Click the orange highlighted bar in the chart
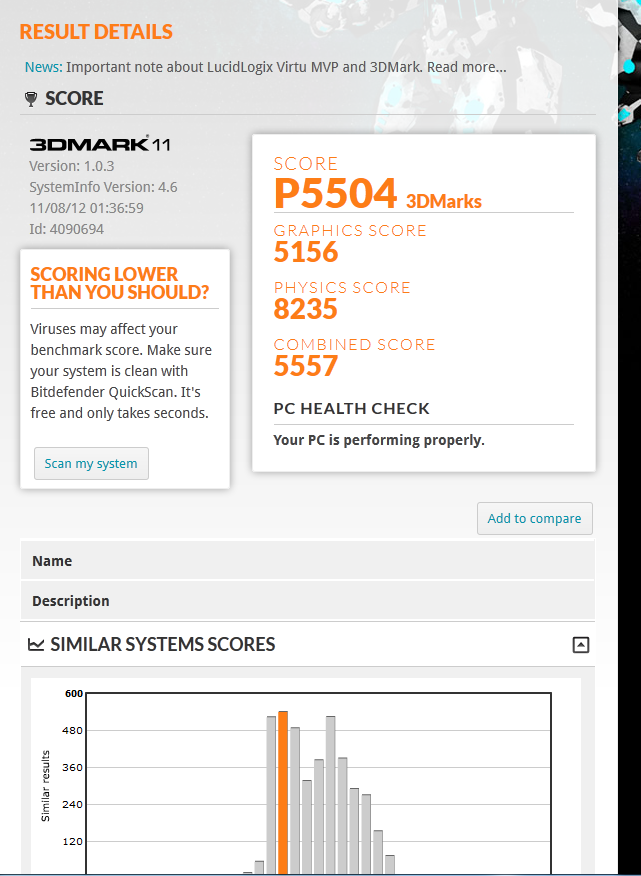The height and width of the screenshot is (876, 641). click(283, 790)
